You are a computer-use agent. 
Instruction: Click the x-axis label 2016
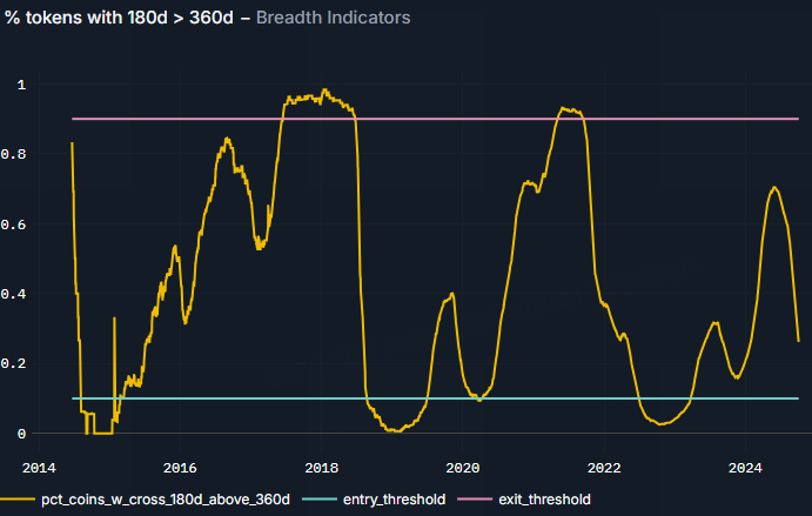coord(180,468)
